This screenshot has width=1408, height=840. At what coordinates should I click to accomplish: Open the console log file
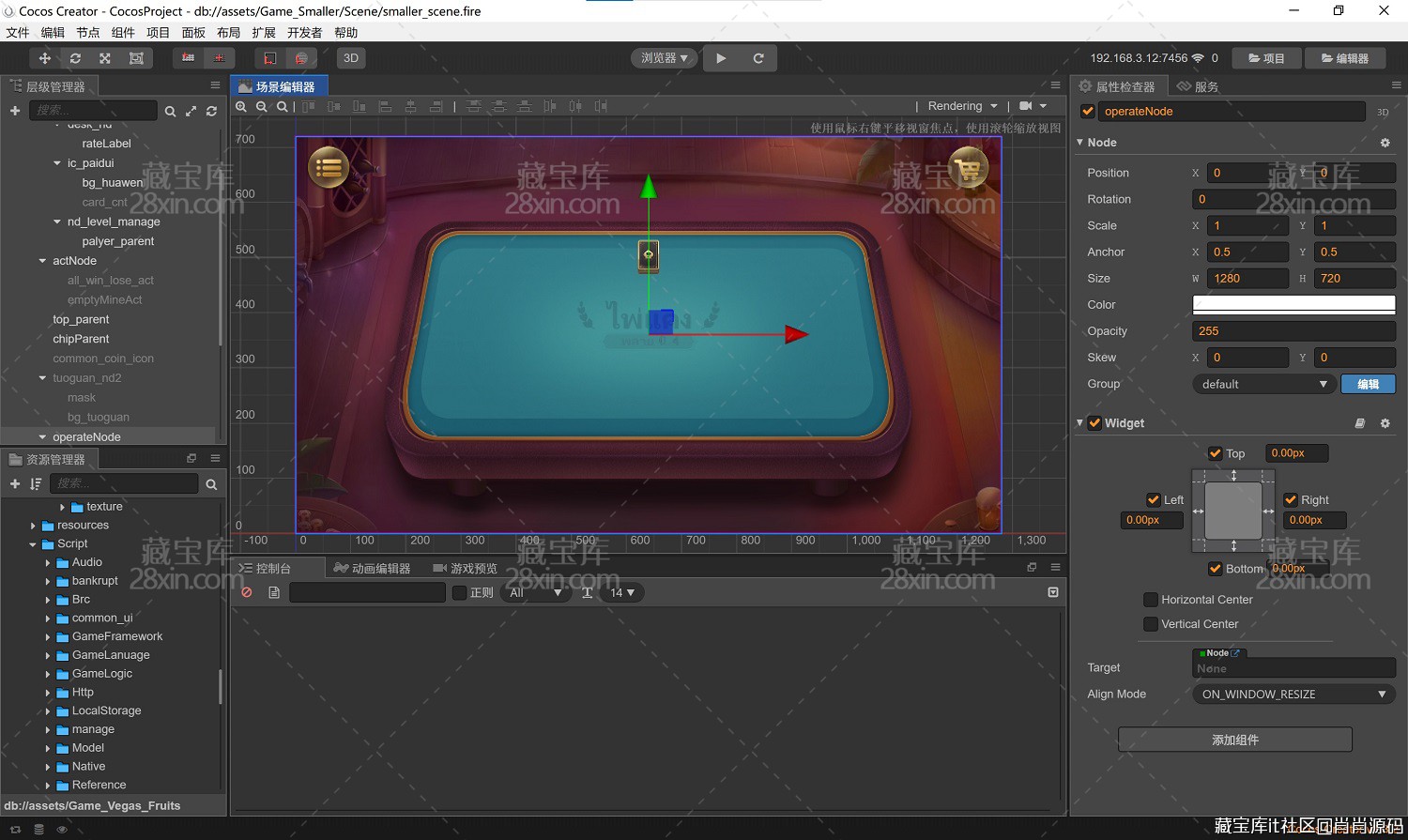point(274,593)
